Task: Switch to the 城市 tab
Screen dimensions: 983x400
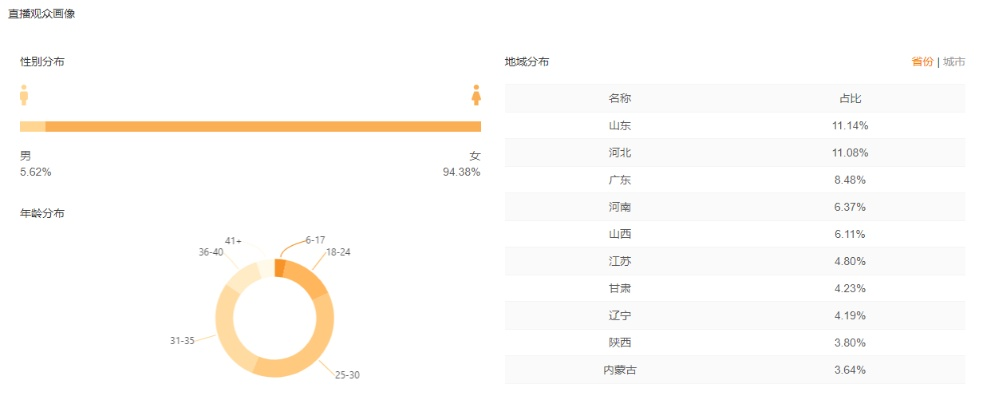Action: (954, 62)
